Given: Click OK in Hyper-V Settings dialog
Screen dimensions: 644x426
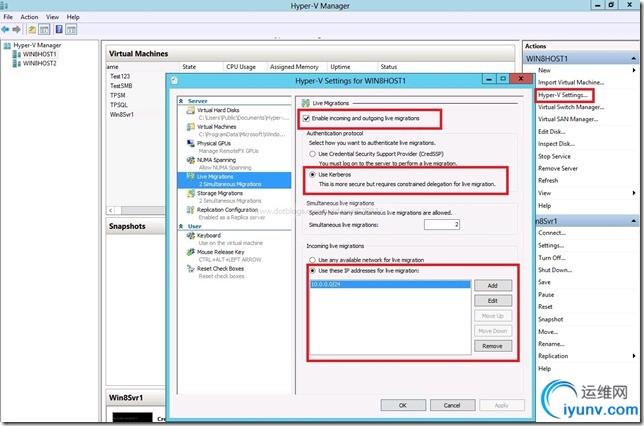Looking at the screenshot, I should [x=403, y=405].
